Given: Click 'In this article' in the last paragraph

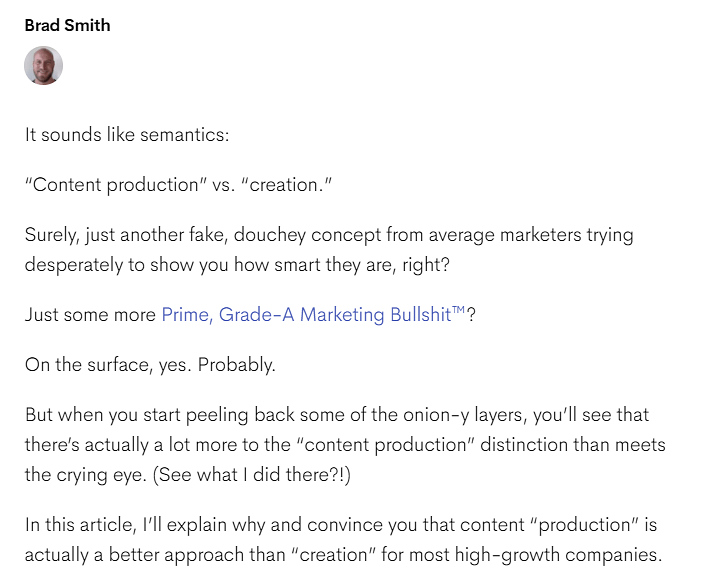Looking at the screenshot, I should 80,526.
